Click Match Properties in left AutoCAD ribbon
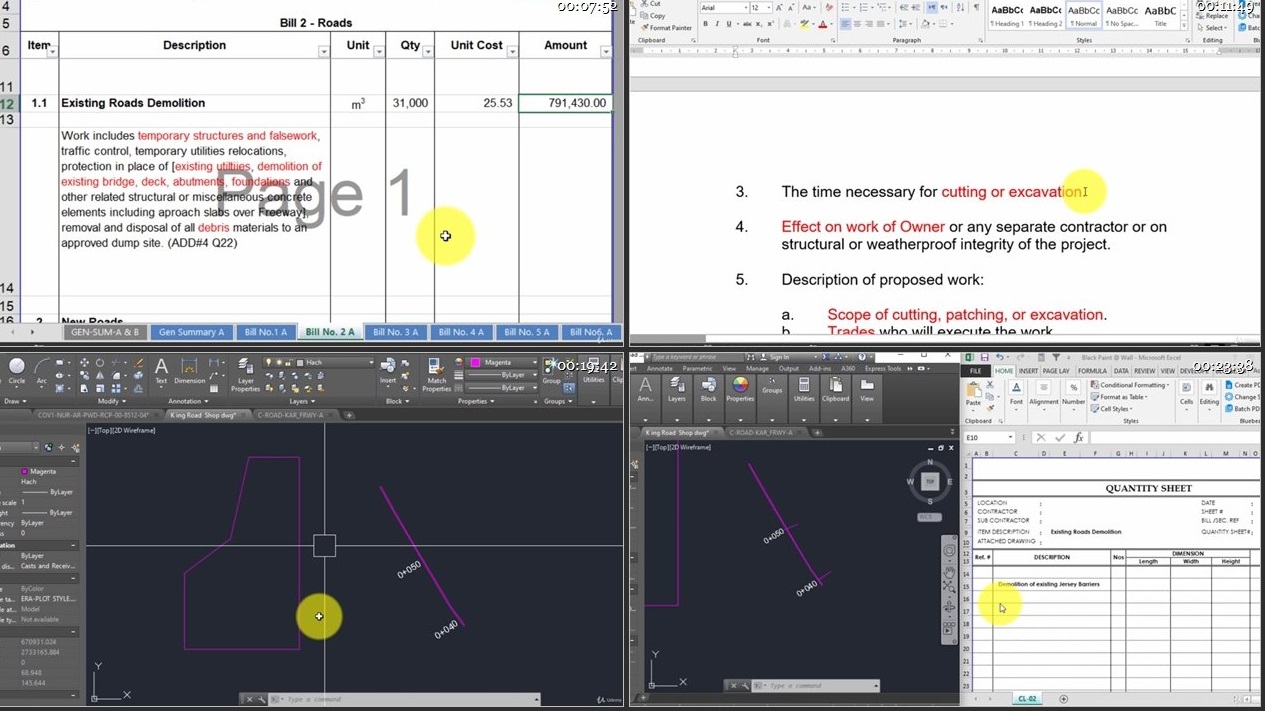This screenshot has width=1265, height=711. tap(437, 376)
